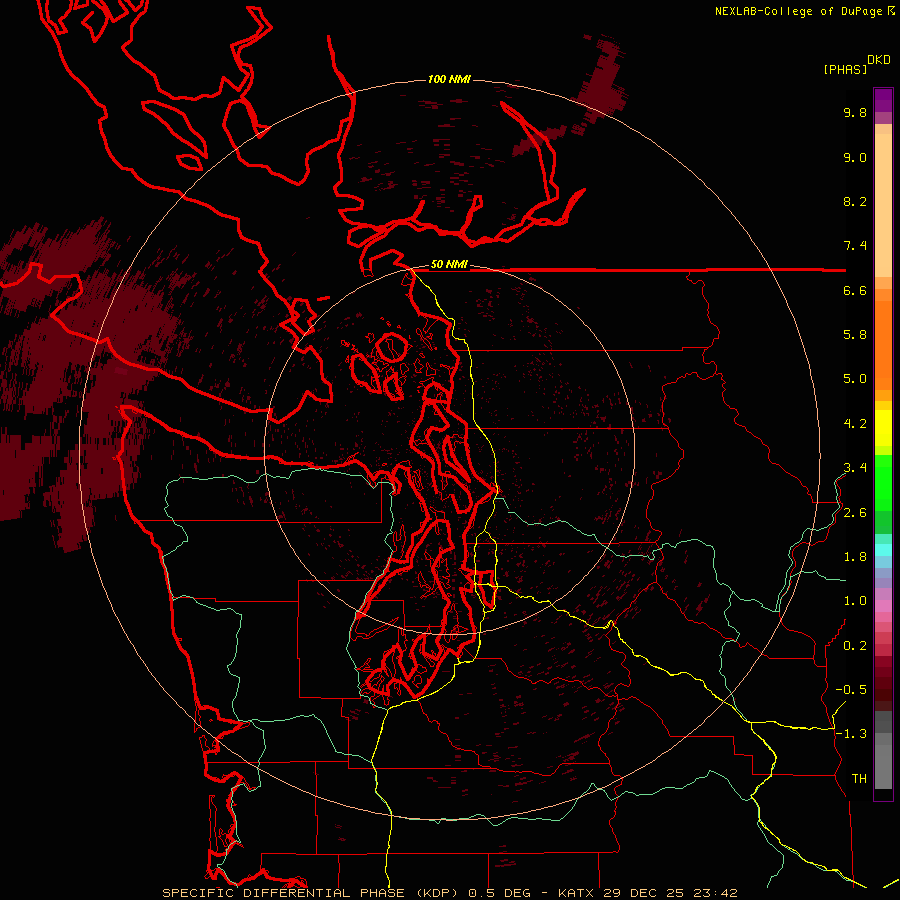Click the 3.4 legend value
900x900 pixels.
[x=855, y=468]
